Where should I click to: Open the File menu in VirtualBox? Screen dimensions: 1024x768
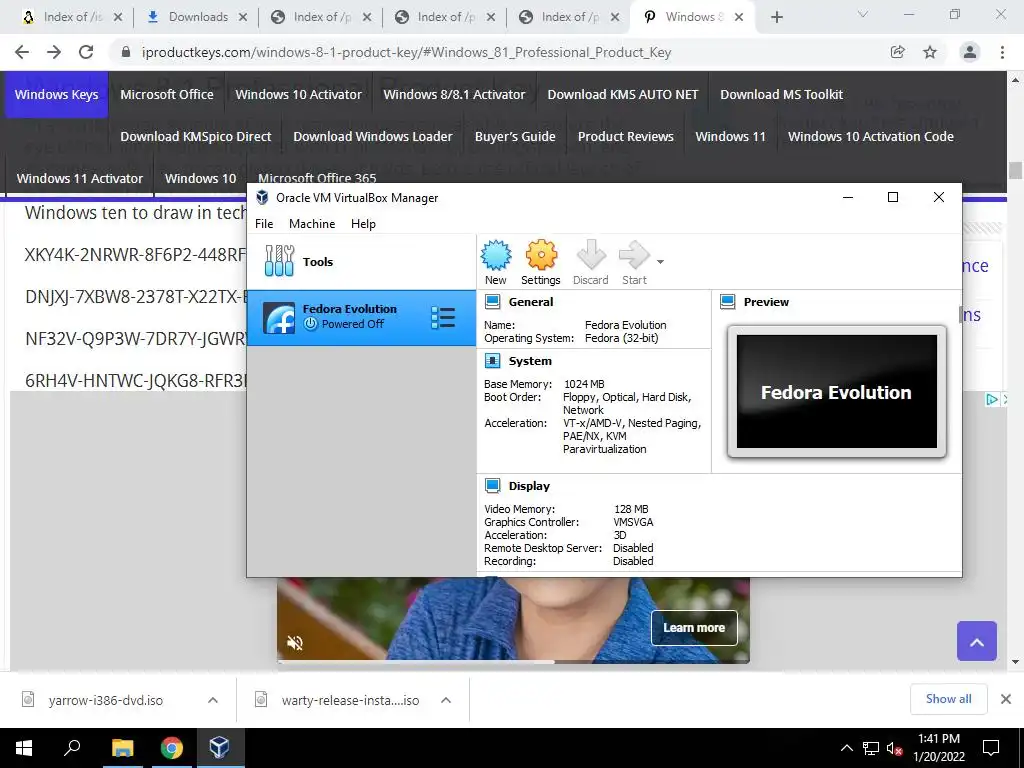(x=264, y=223)
